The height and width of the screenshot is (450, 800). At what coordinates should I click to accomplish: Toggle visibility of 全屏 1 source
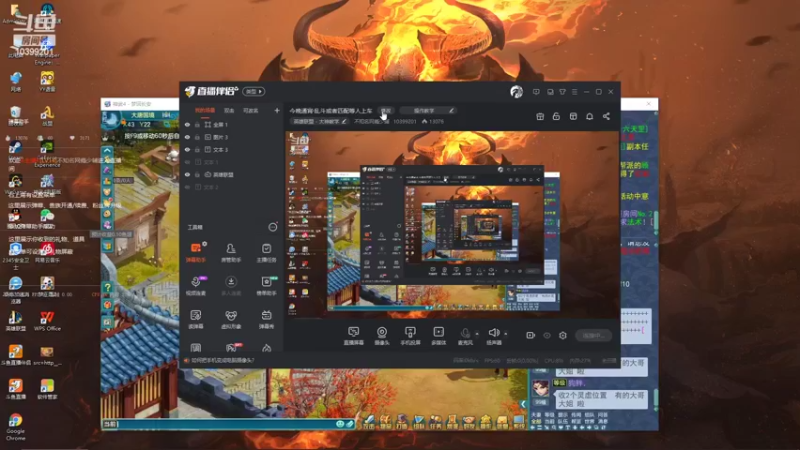pos(187,124)
